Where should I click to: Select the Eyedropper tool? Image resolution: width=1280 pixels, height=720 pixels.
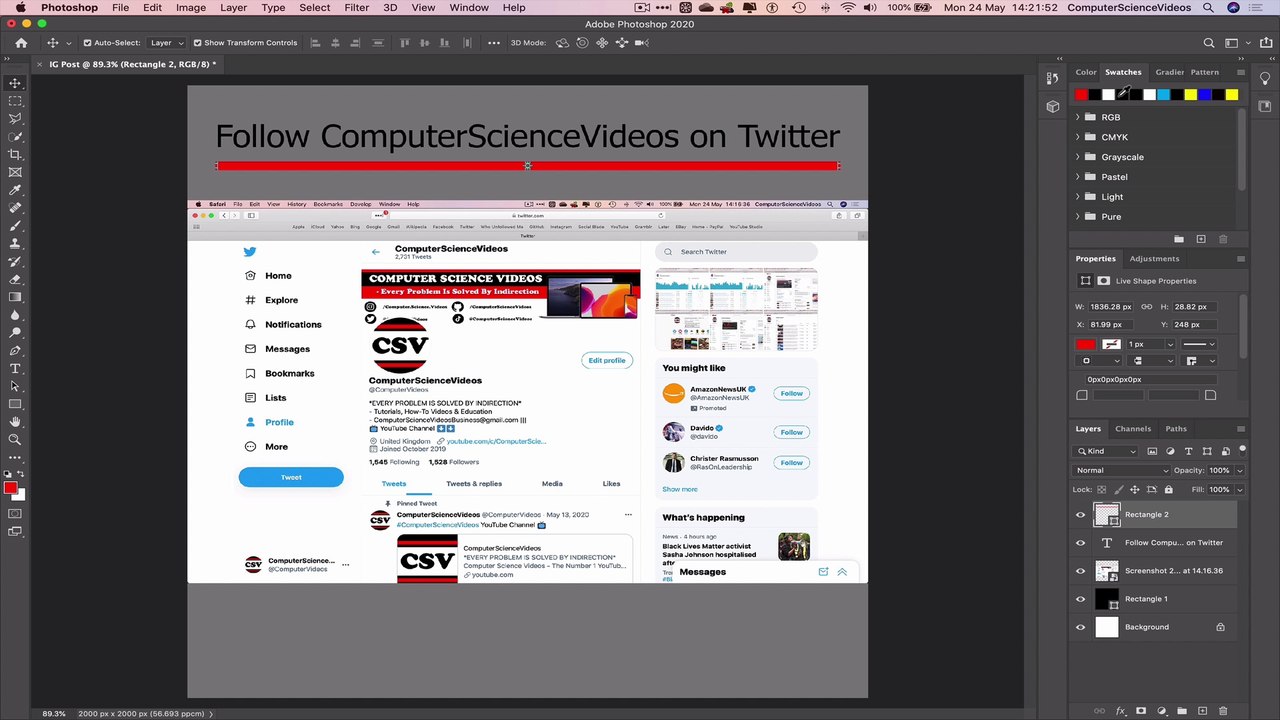[15, 190]
